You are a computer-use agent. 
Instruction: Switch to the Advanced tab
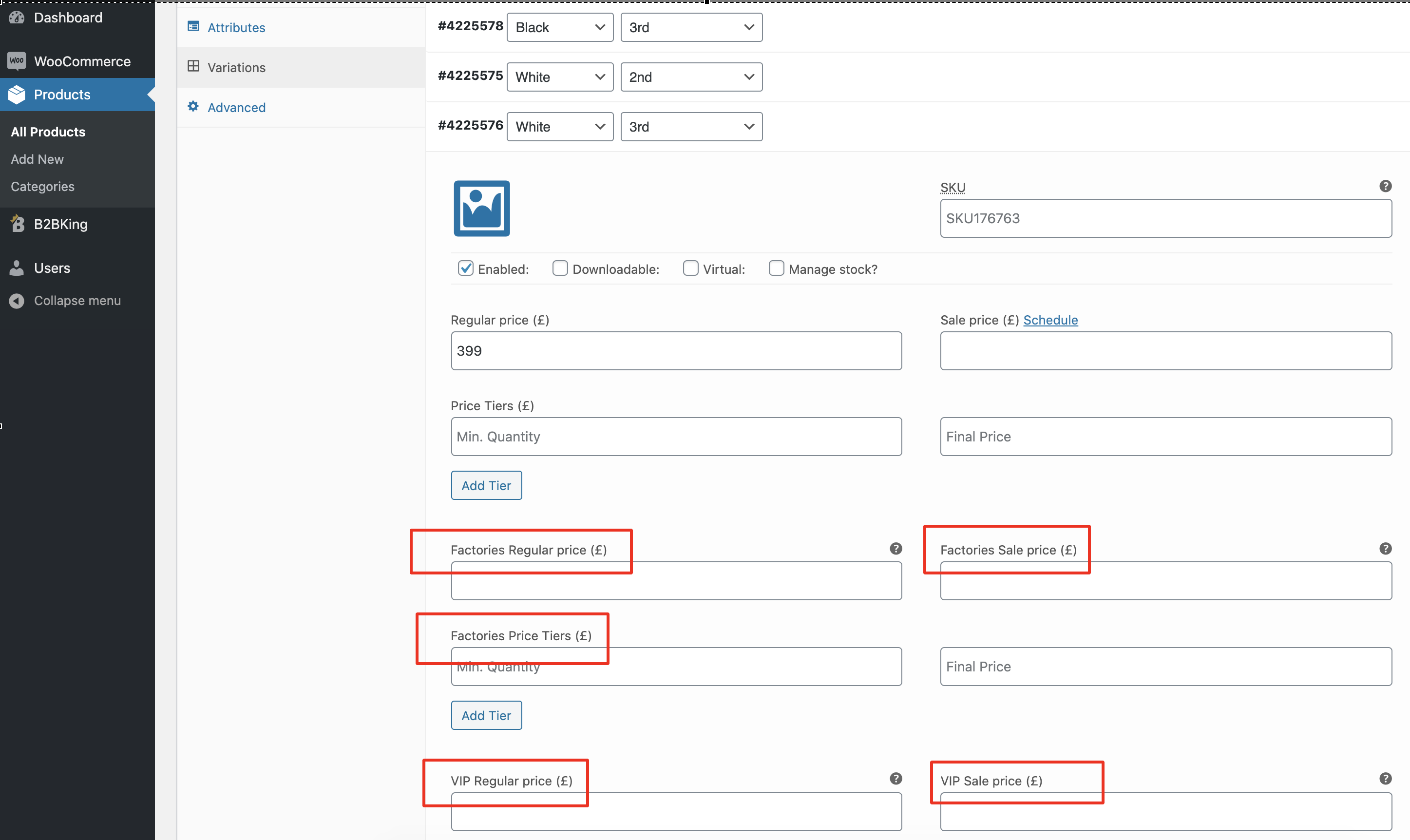click(301, 108)
